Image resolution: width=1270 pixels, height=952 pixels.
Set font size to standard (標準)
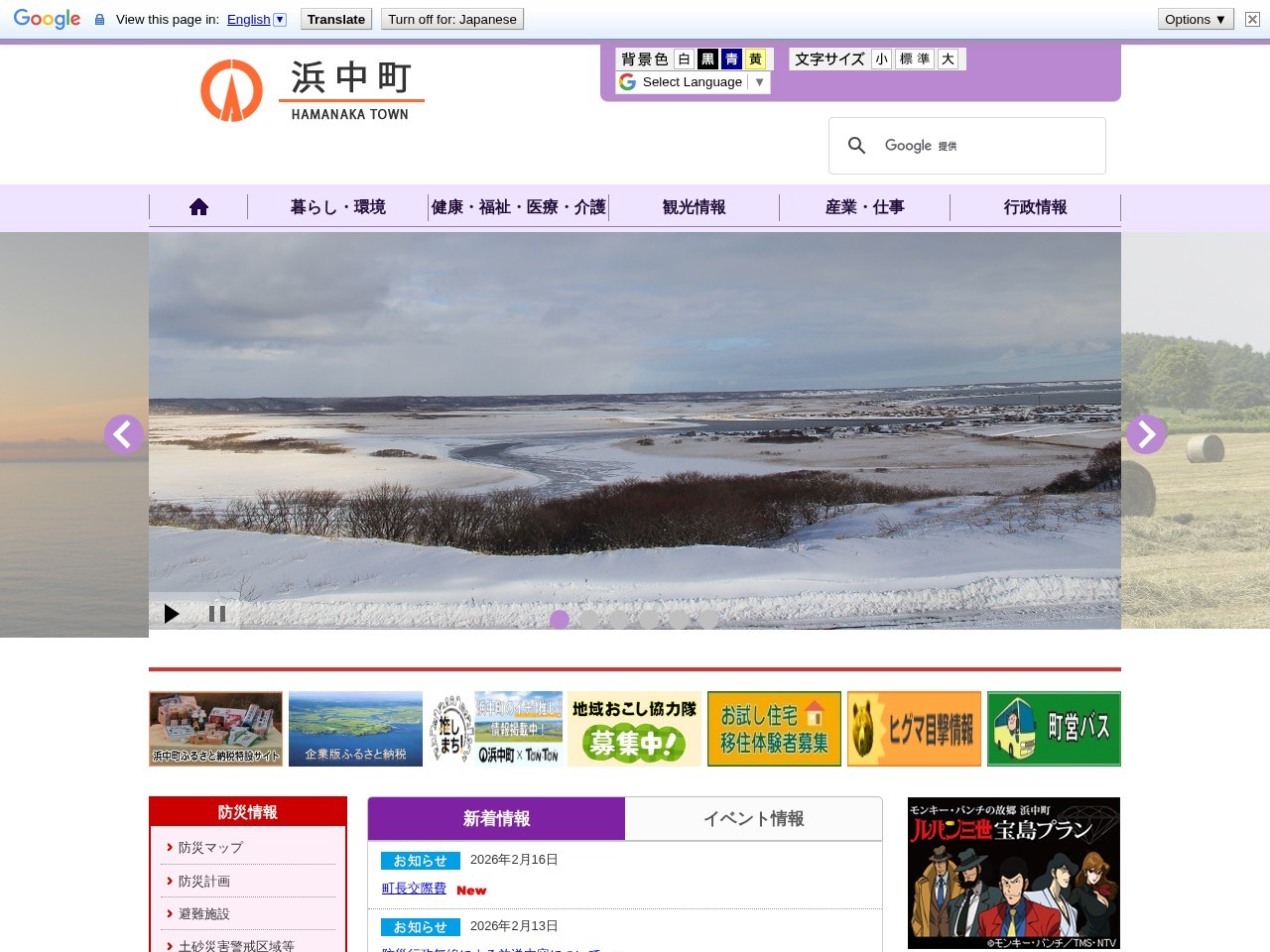click(x=915, y=59)
